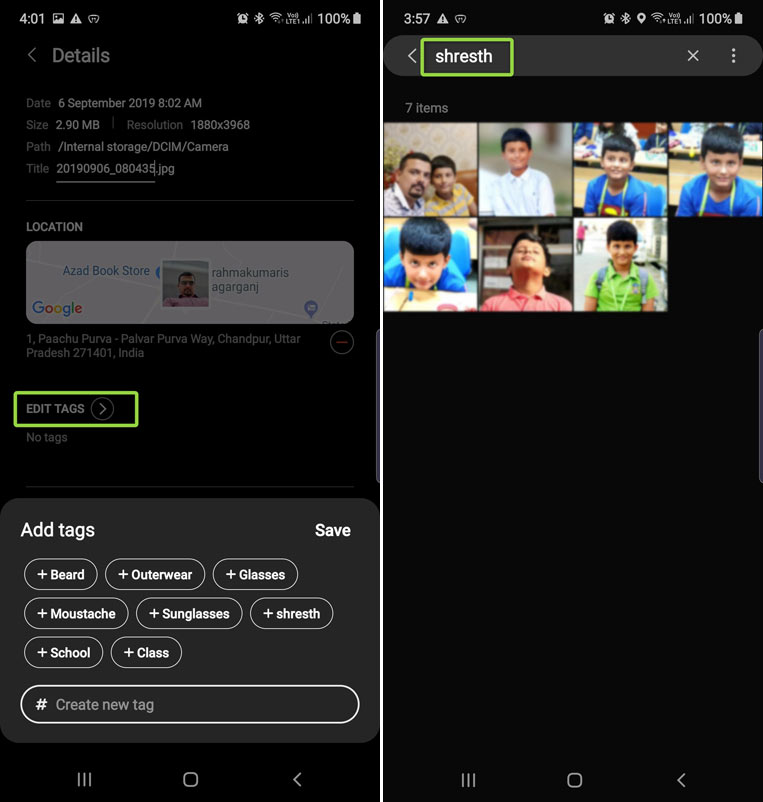Remove location with red minus icon

pyautogui.click(x=342, y=342)
